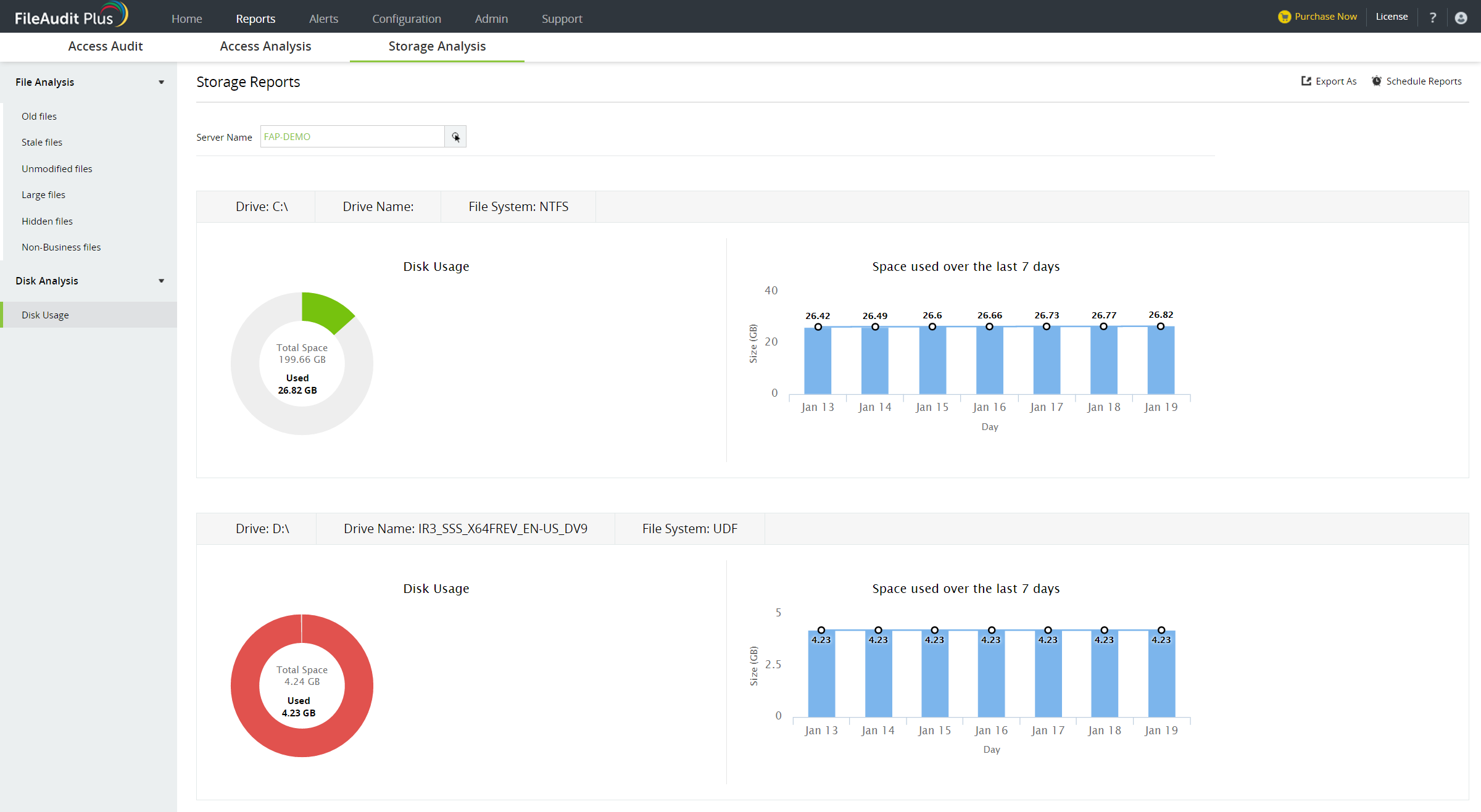
Task: Click the Server Name FAP-DEMO field
Action: point(352,136)
